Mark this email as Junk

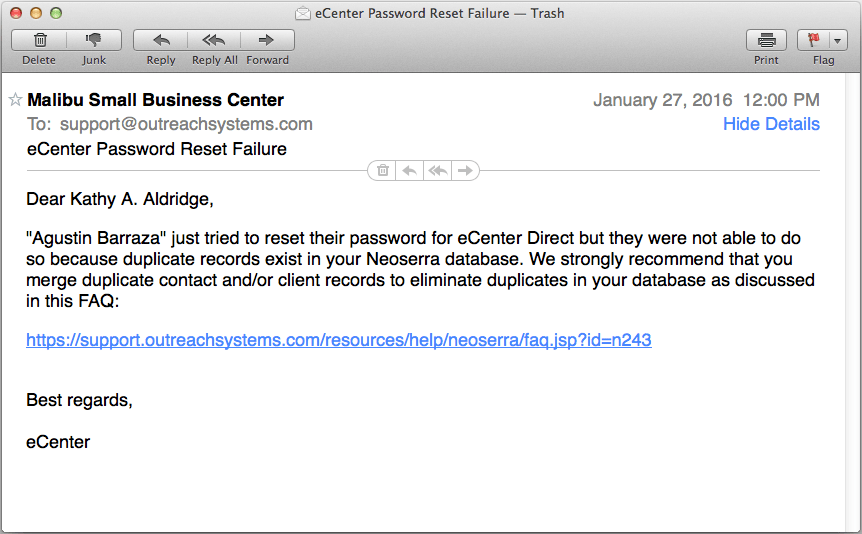[94, 40]
